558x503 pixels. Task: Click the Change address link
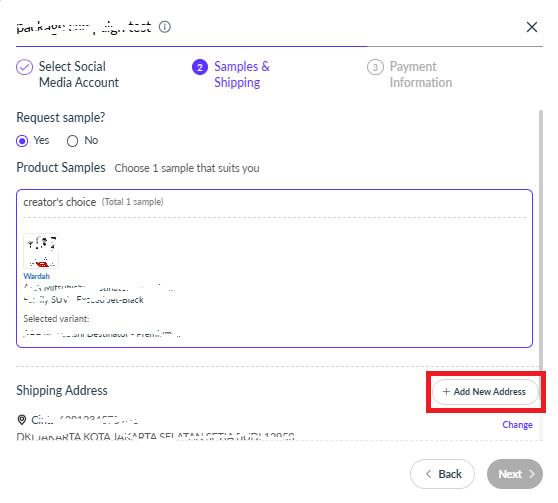click(517, 425)
